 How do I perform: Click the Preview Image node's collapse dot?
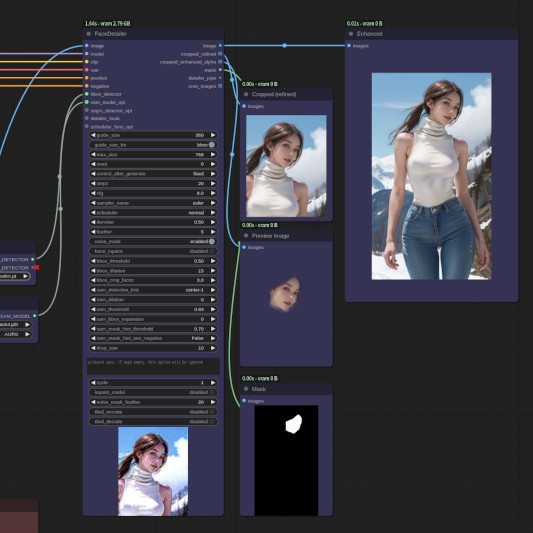coord(246,236)
